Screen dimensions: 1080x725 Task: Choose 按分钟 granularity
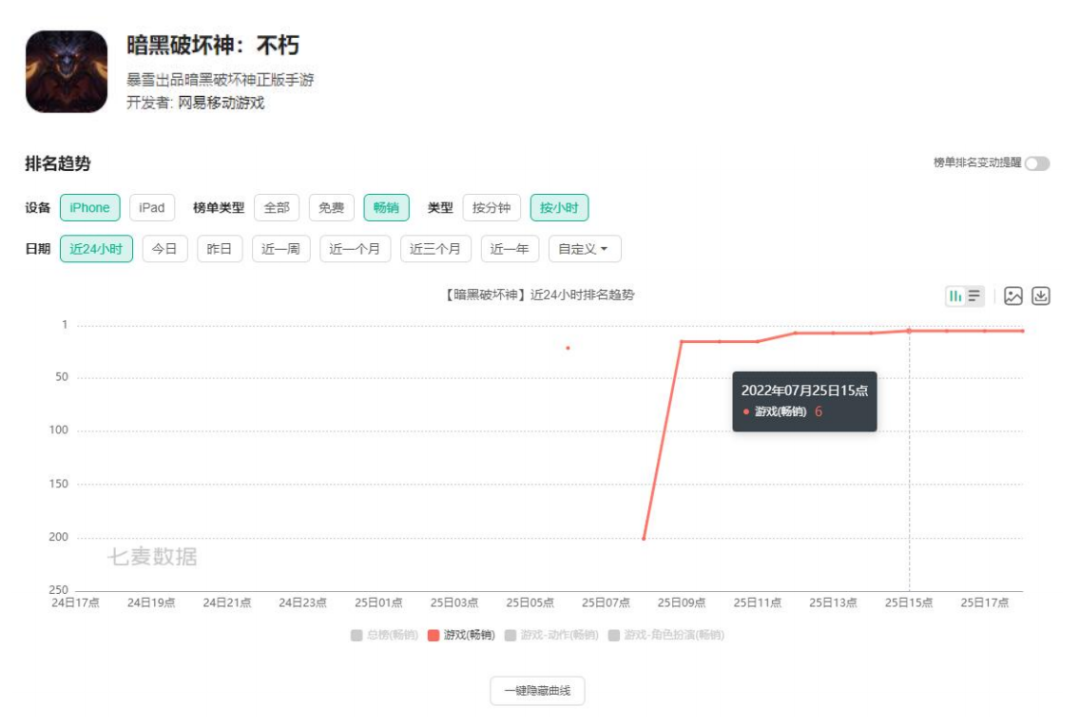tap(491, 208)
